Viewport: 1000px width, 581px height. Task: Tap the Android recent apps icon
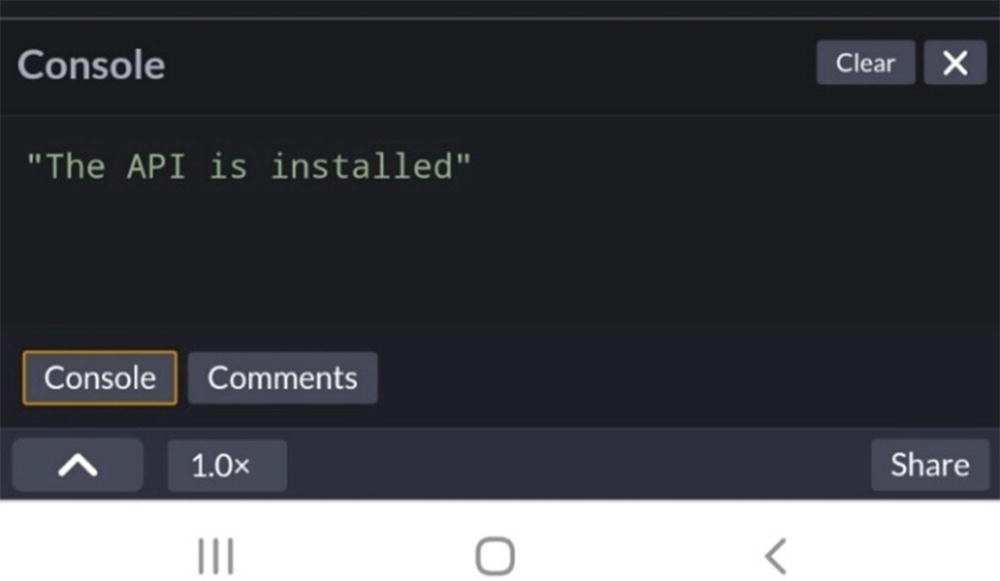216,556
